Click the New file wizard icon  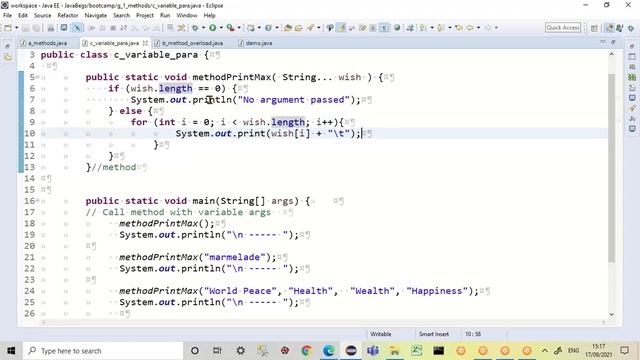(8, 28)
